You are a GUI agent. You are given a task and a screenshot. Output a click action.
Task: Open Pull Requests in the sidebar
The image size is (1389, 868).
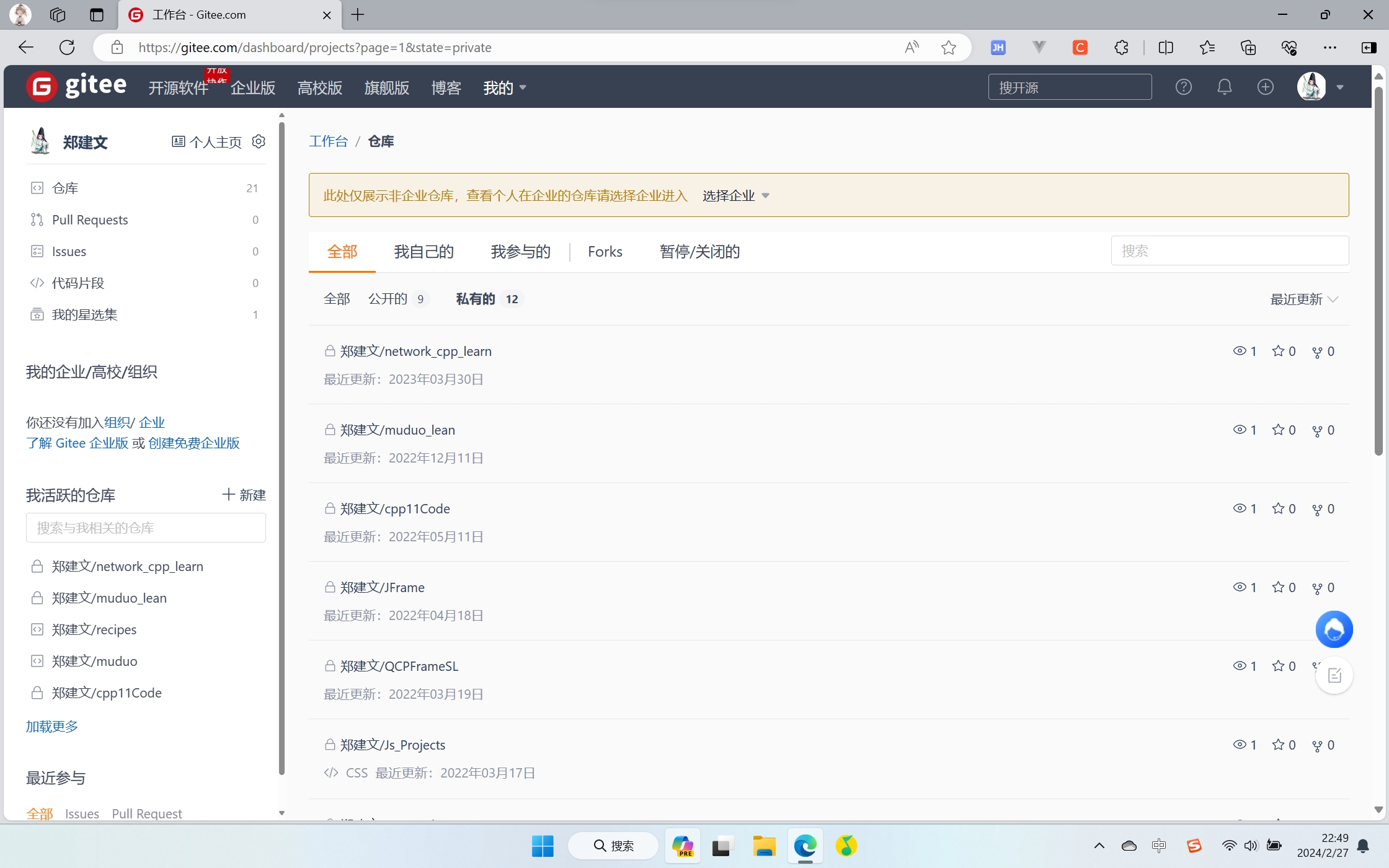click(146, 219)
